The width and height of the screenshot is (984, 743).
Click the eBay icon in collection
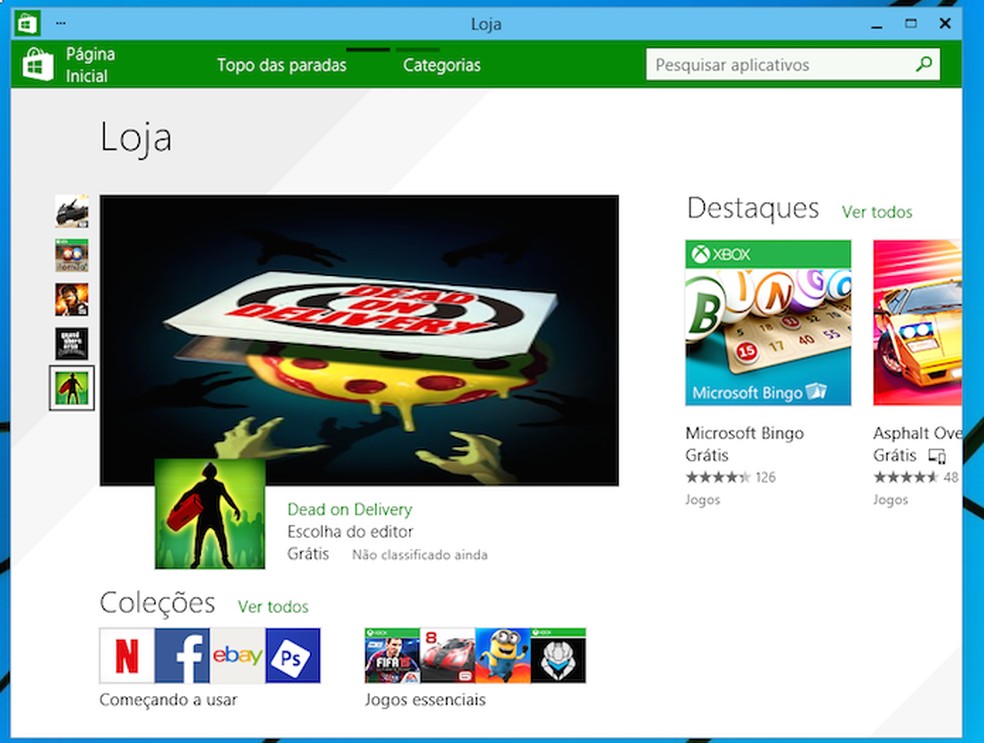tap(237, 655)
